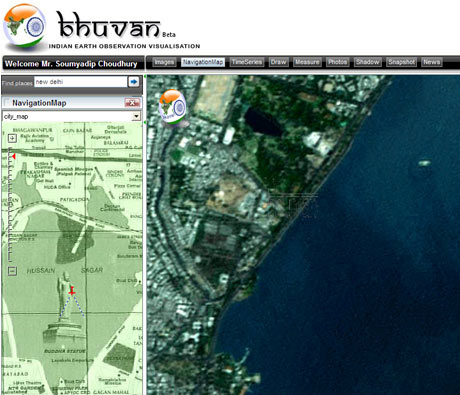Click the red position marker on navigation map

tap(72, 291)
